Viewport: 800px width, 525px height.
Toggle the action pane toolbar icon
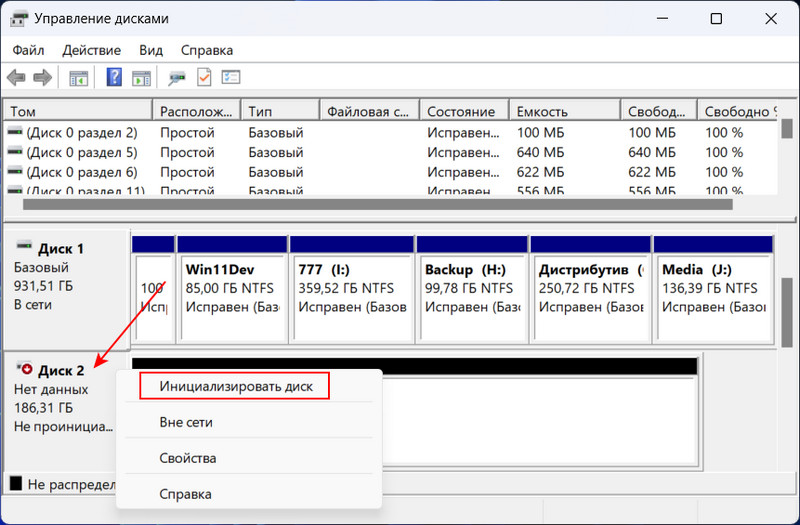pyautogui.click(x=141, y=78)
